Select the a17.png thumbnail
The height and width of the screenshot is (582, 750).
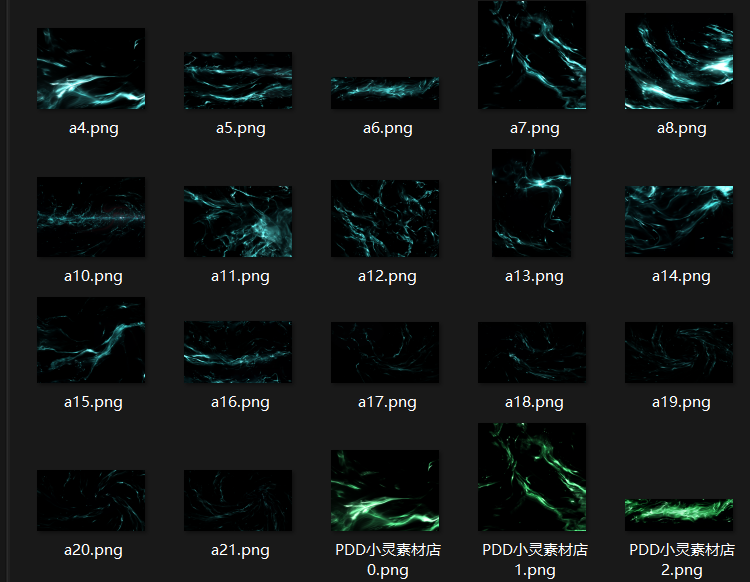point(385,352)
